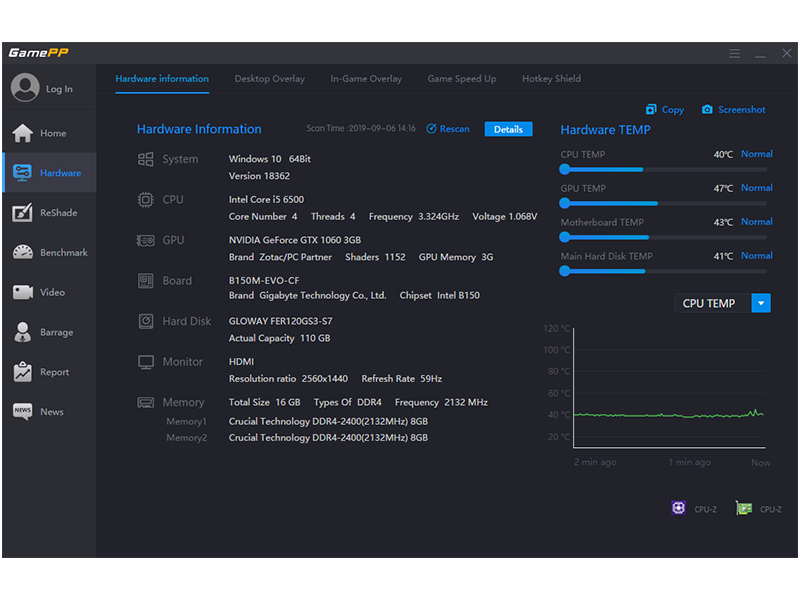Click the Rescan refresh icon
This screenshot has height=600, width=800.
431,129
